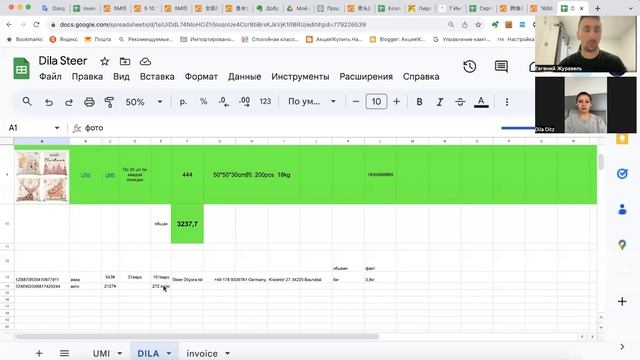Open a new browser tab
Screen dimensions: 640x360
(598, 8)
